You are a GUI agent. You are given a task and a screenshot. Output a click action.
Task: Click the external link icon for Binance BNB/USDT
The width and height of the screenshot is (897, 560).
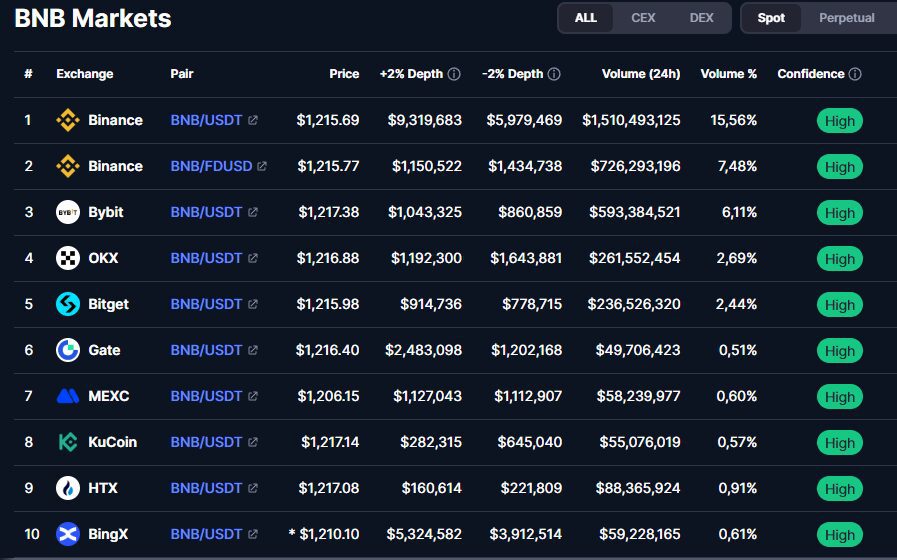[253, 120]
